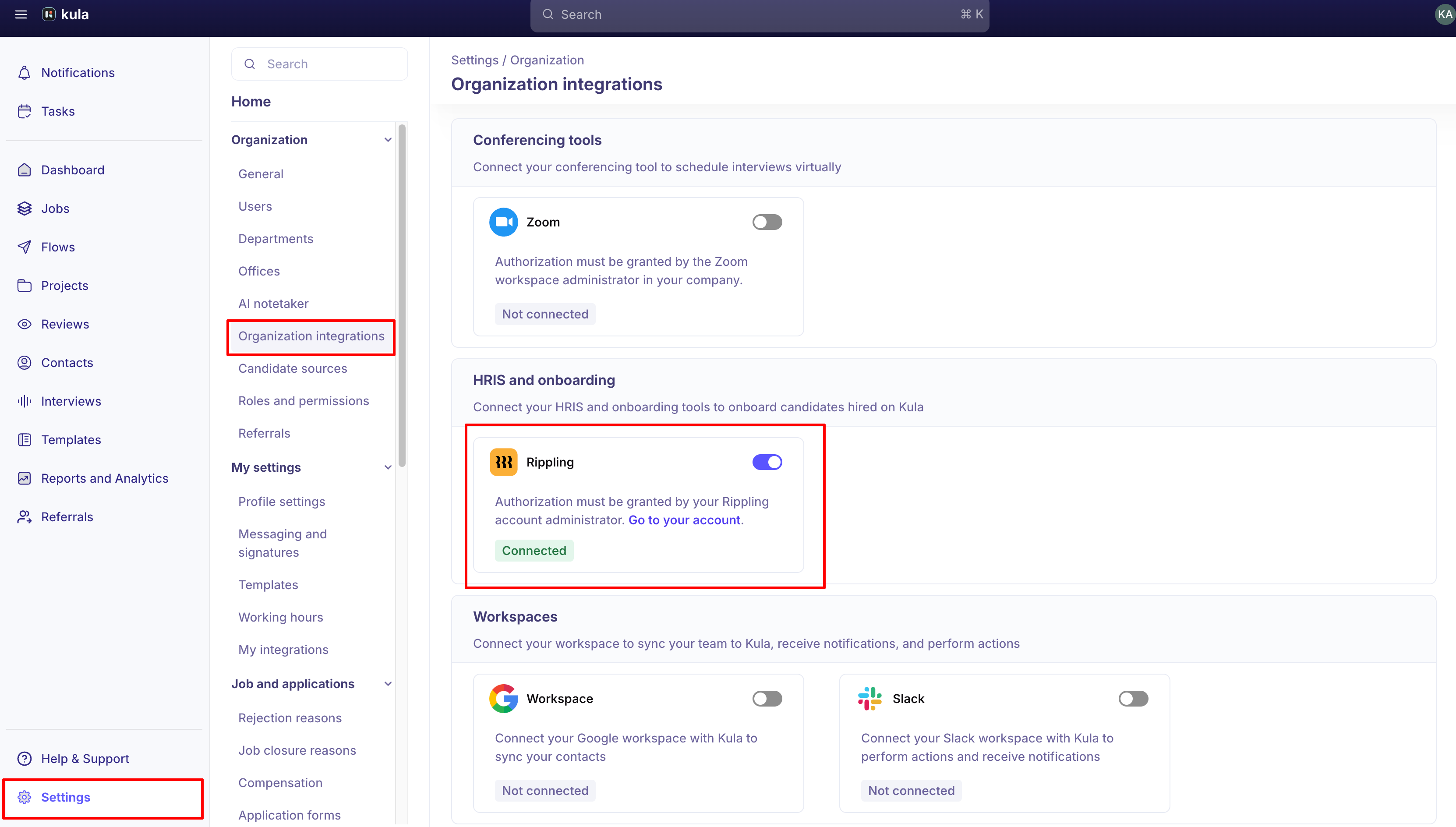Click the KA user avatar
This screenshot has height=827, width=1456.
1444,14
